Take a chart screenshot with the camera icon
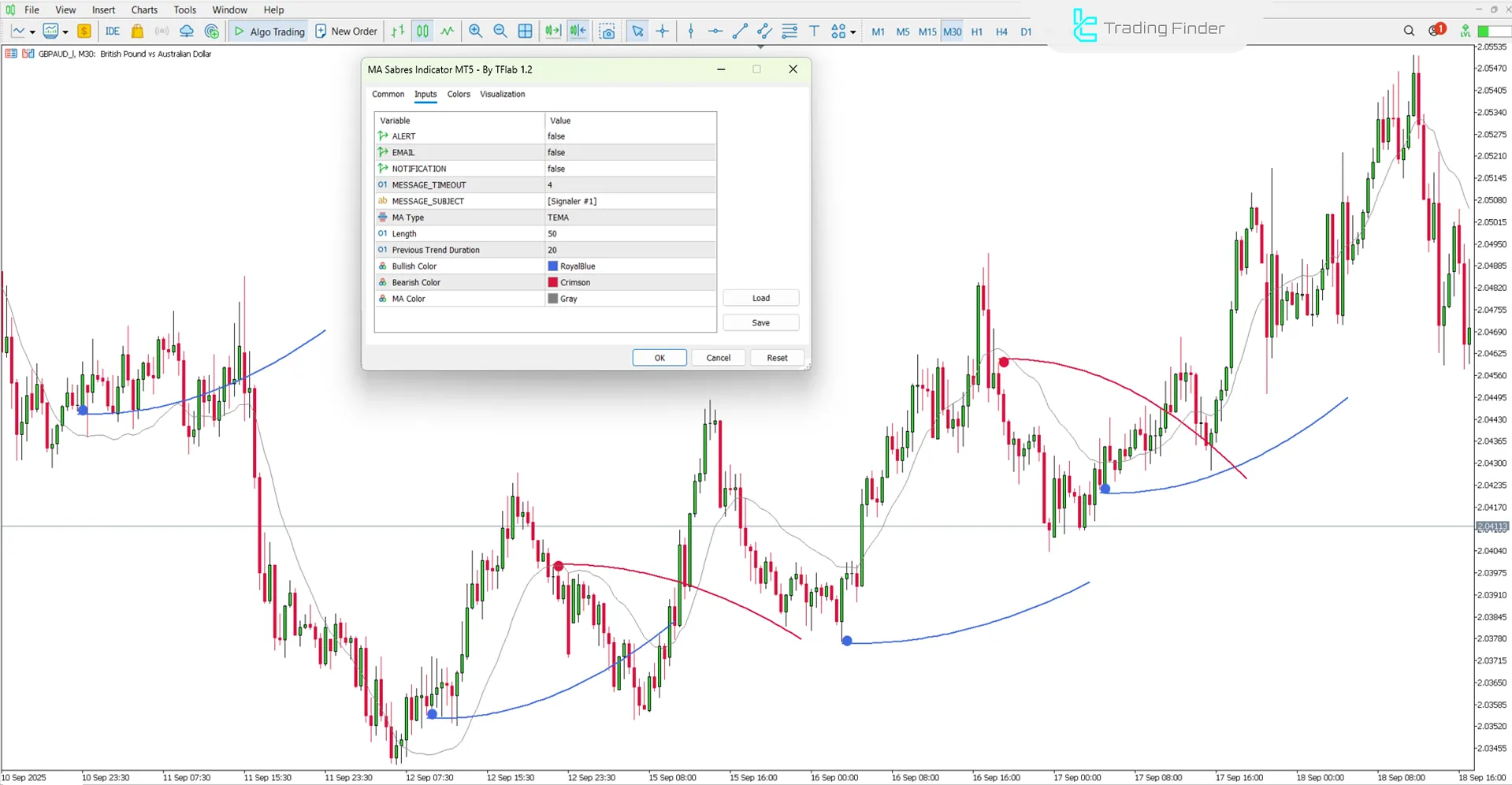 click(x=607, y=31)
